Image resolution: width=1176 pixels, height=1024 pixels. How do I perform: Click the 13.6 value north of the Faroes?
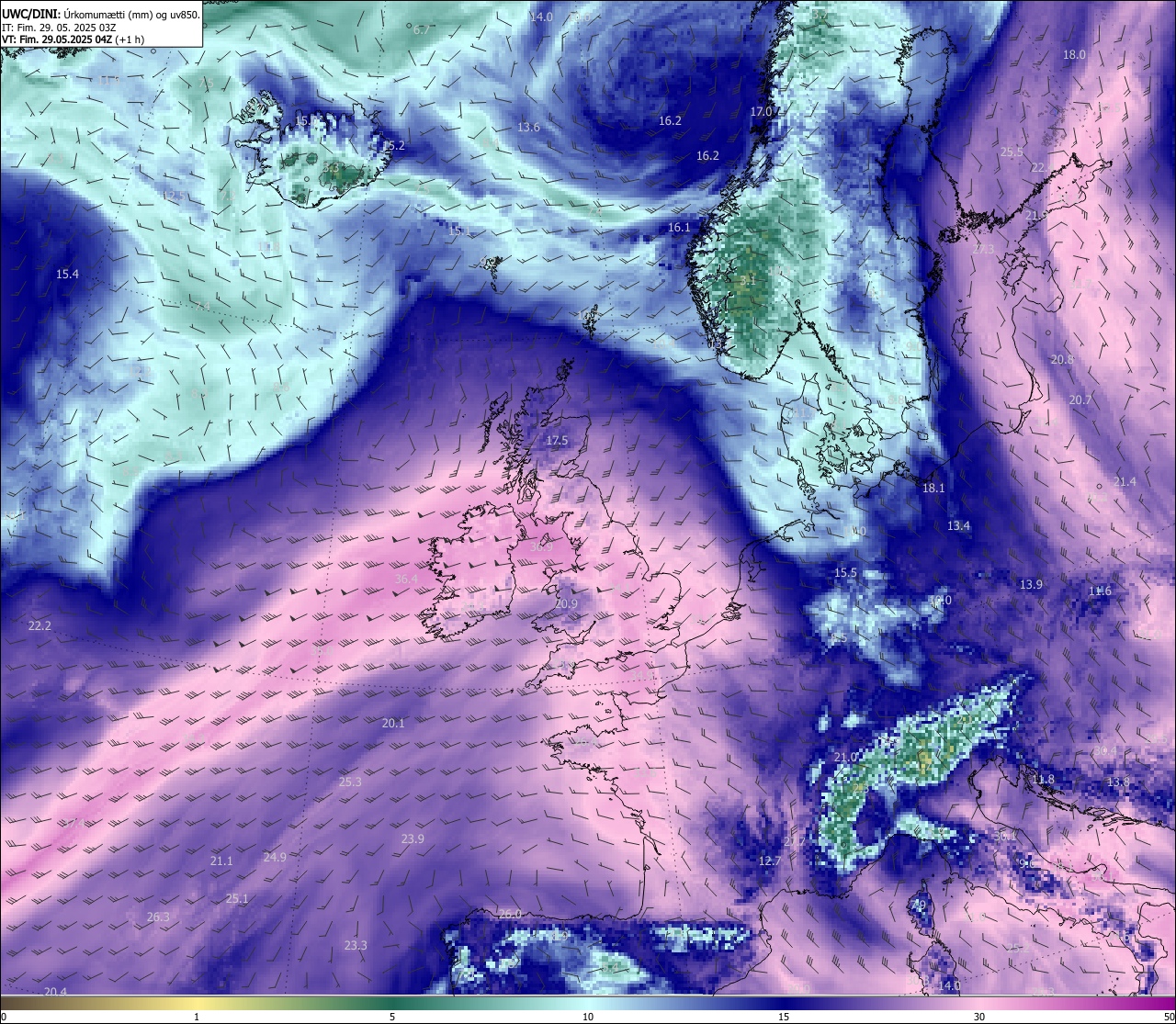(528, 128)
